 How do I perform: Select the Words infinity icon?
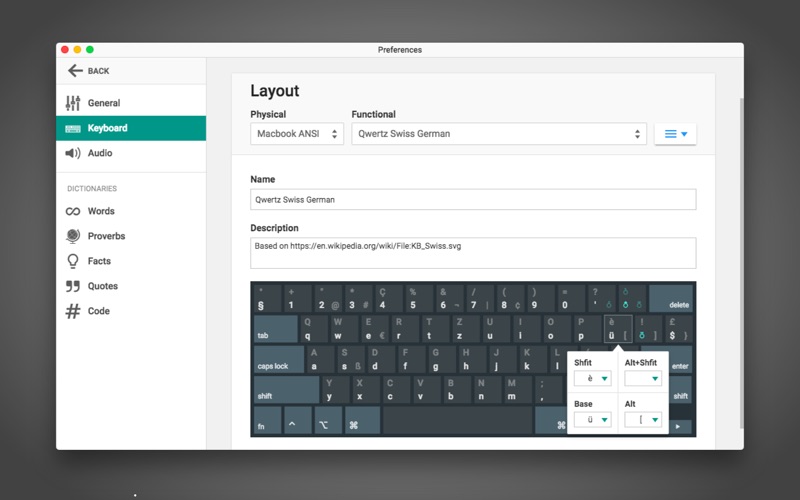73,211
